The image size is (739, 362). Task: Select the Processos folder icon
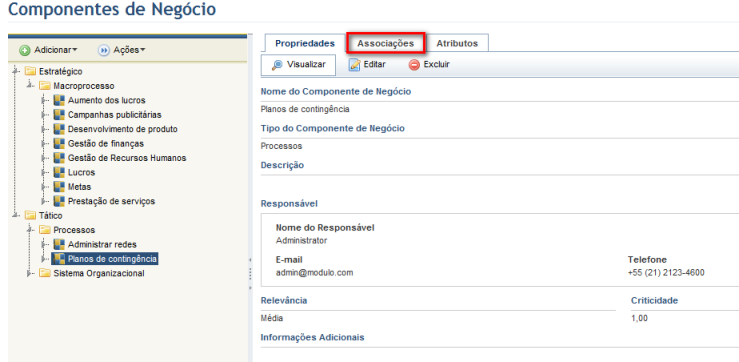45,230
